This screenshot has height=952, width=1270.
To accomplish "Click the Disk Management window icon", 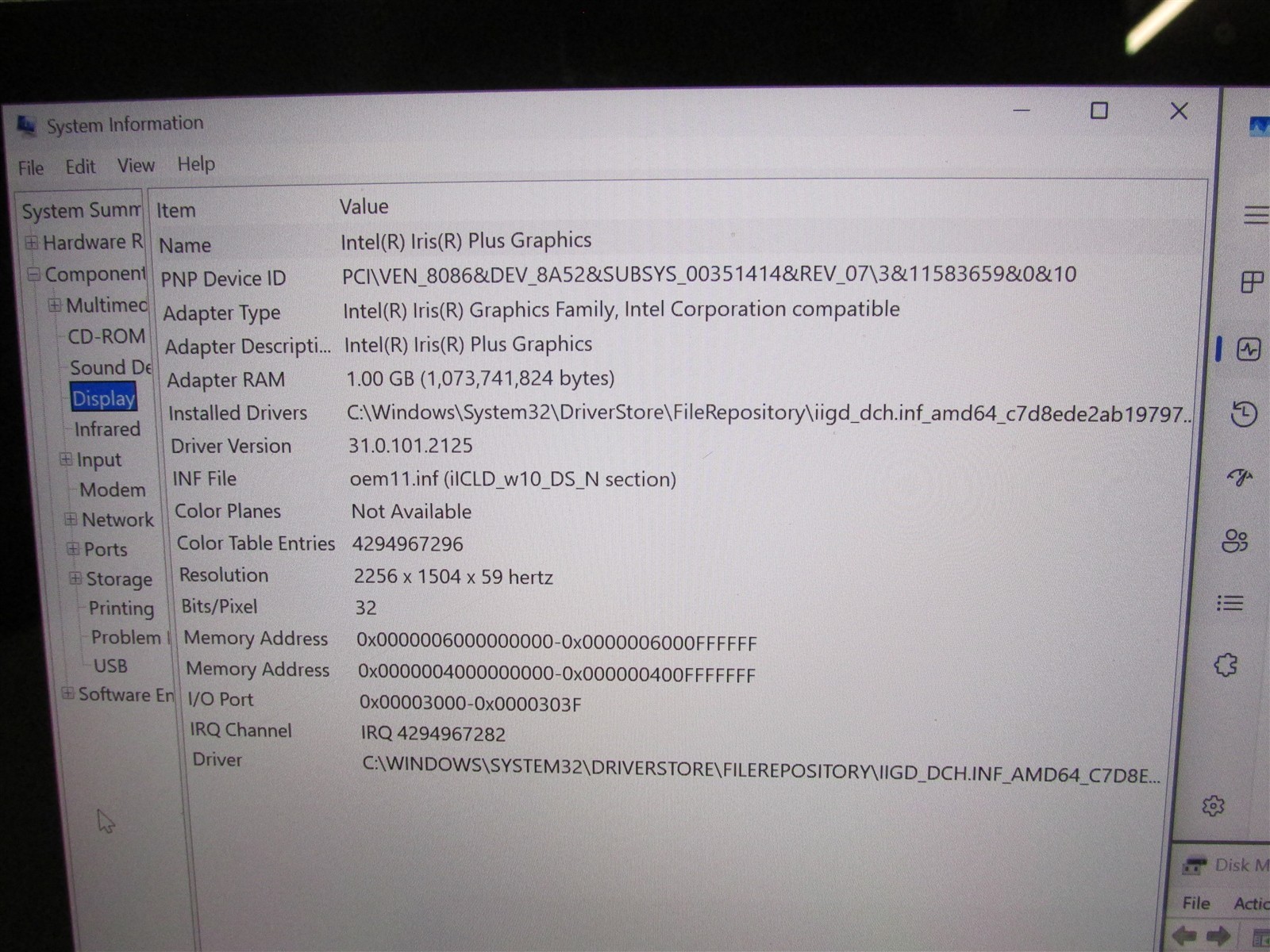I will (x=1193, y=866).
